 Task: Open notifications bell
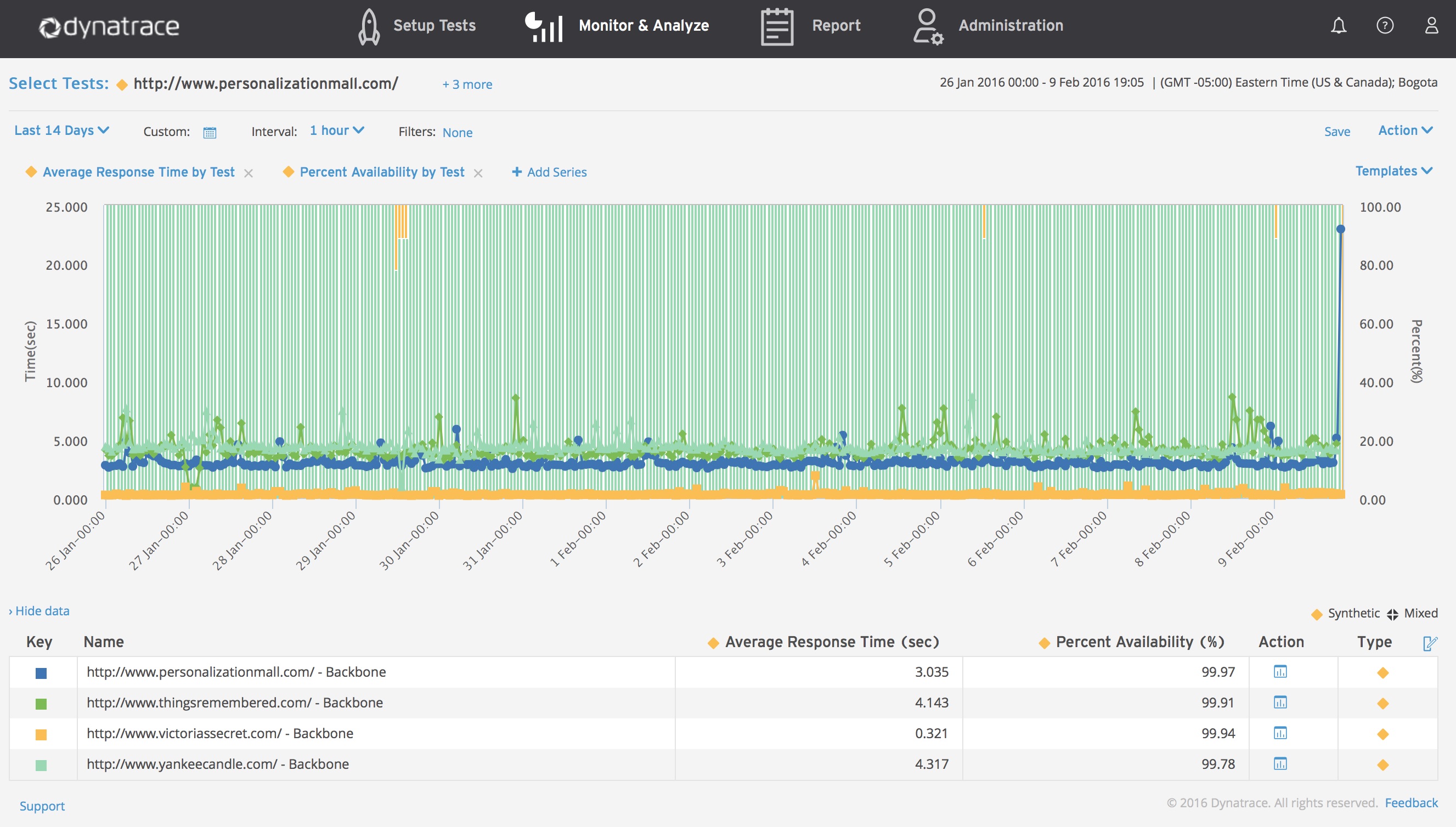click(1339, 26)
